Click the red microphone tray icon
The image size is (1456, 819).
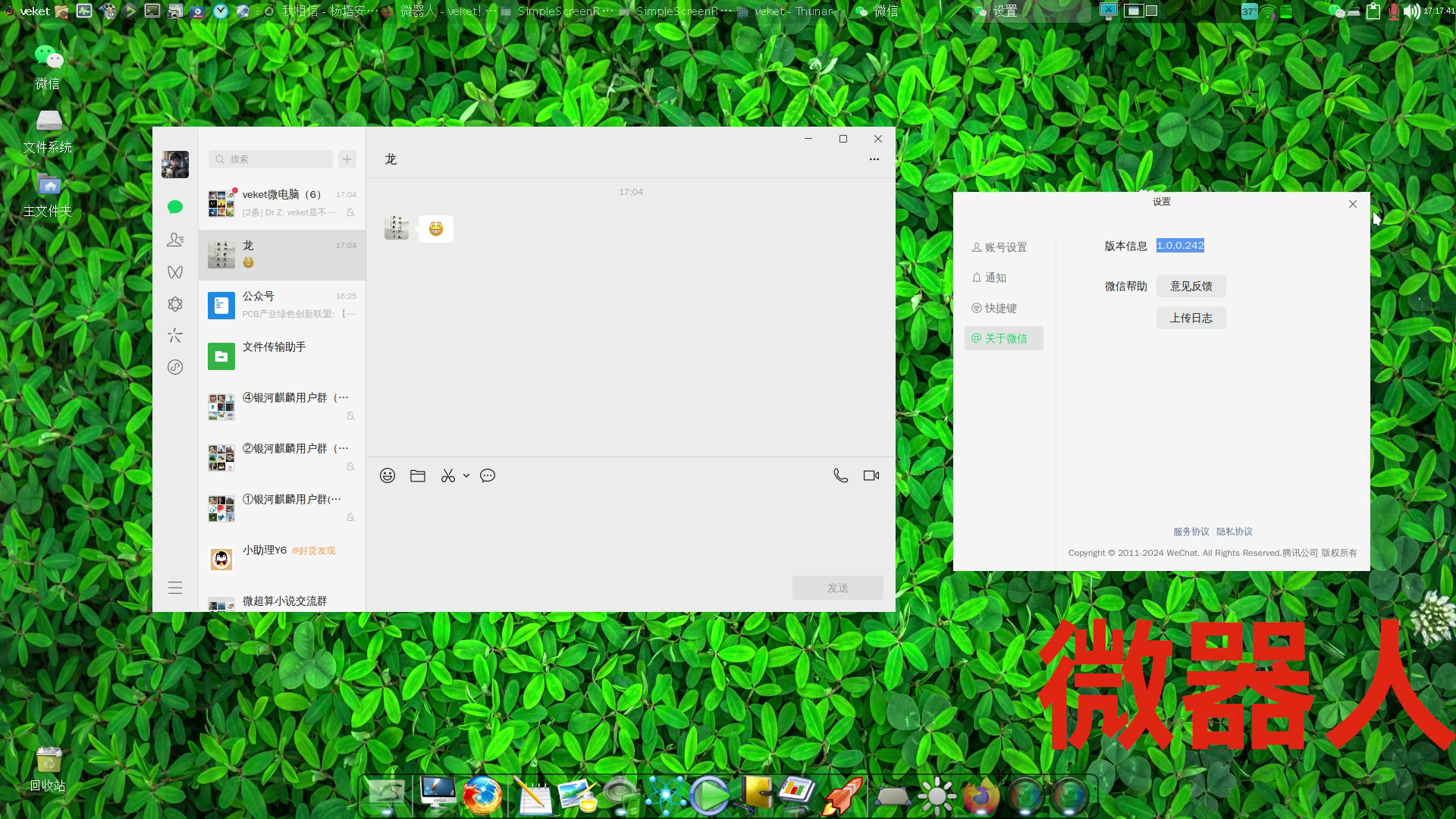pyautogui.click(x=1393, y=11)
